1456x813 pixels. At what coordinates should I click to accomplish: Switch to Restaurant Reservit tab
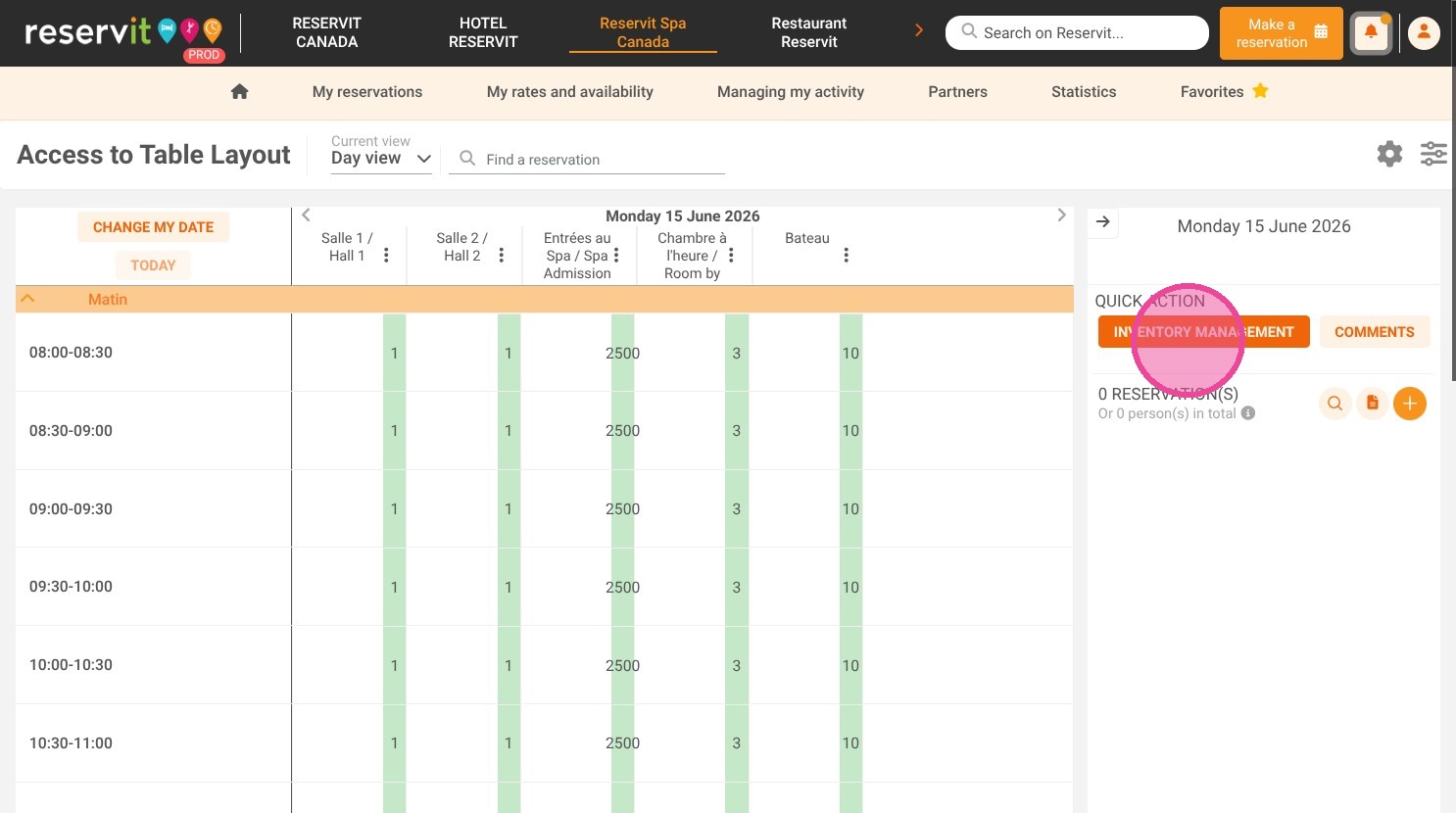809,32
